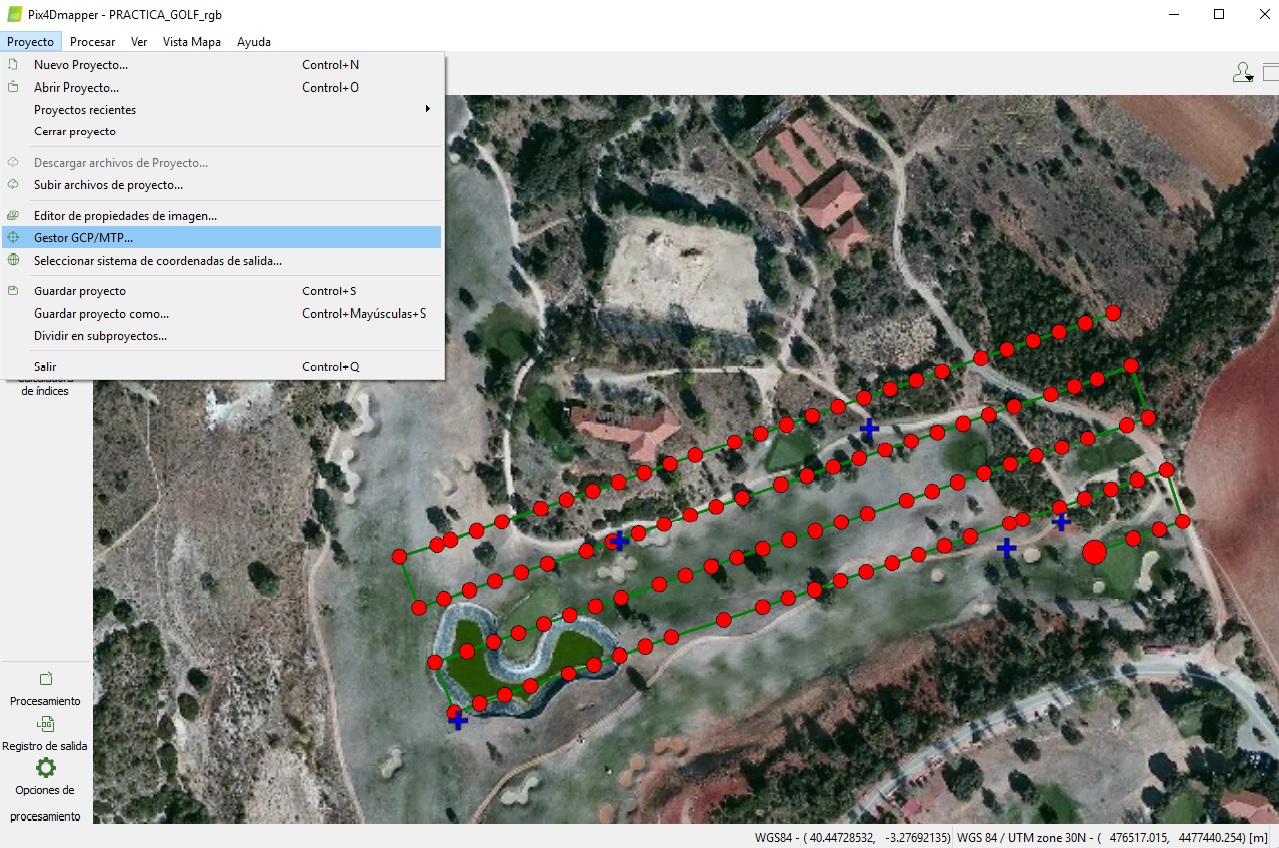Select the large red selected image dot on map
1279x848 pixels.
(1094, 551)
